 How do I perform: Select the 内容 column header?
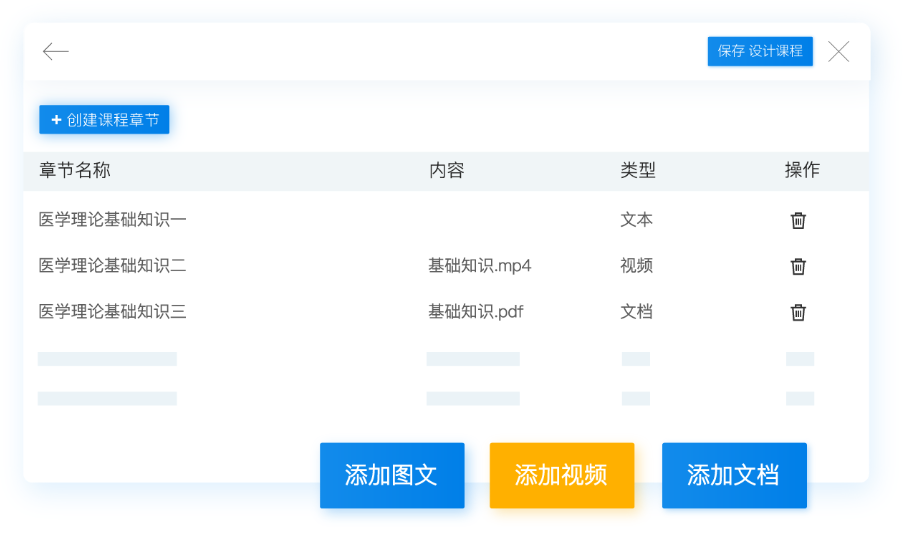pos(446,170)
